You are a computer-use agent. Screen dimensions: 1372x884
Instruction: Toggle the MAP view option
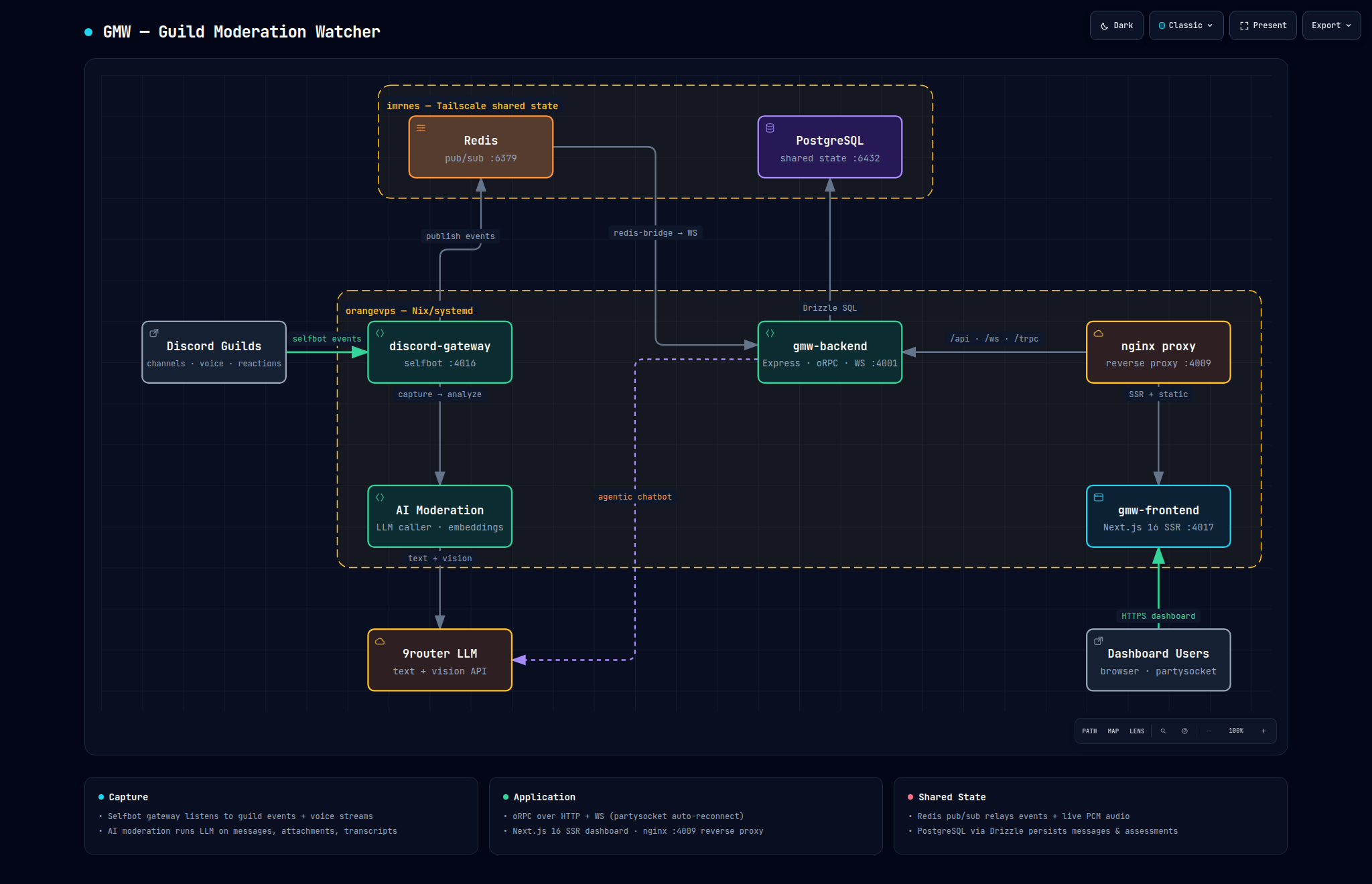[x=1113, y=731]
